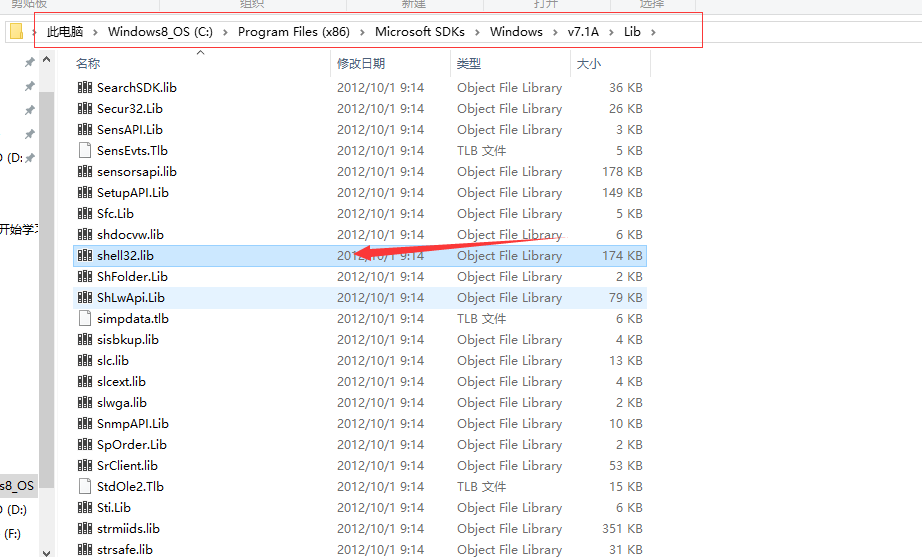
Task: Click the SpOrder.Lib file icon
Action: 85,445
